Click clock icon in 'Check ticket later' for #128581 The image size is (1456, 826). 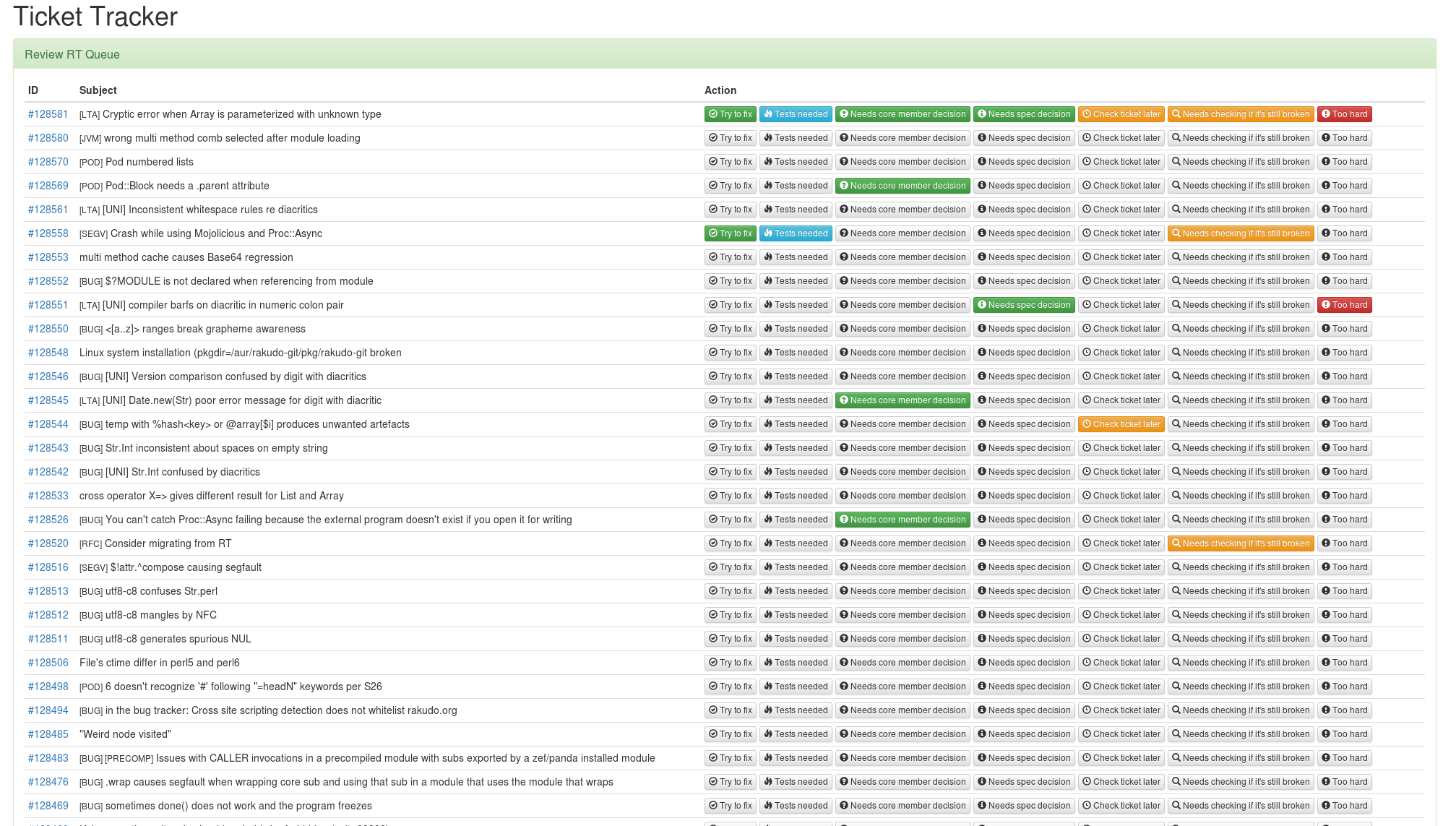[x=1087, y=114]
